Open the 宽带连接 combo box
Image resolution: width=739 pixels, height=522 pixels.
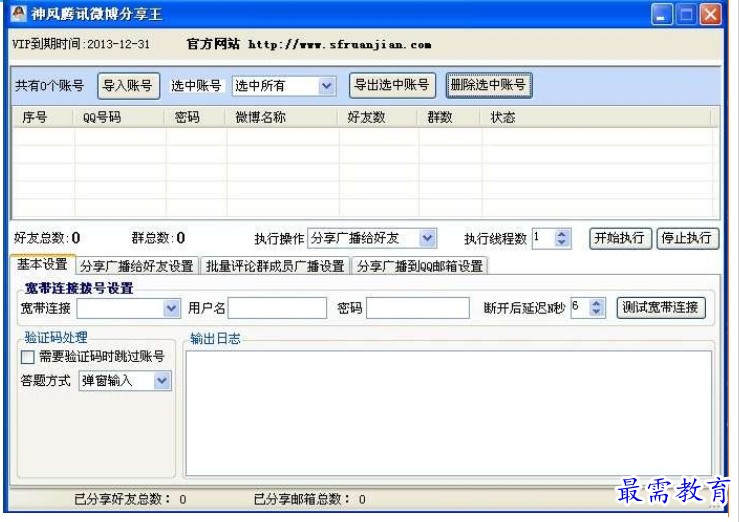(172, 308)
